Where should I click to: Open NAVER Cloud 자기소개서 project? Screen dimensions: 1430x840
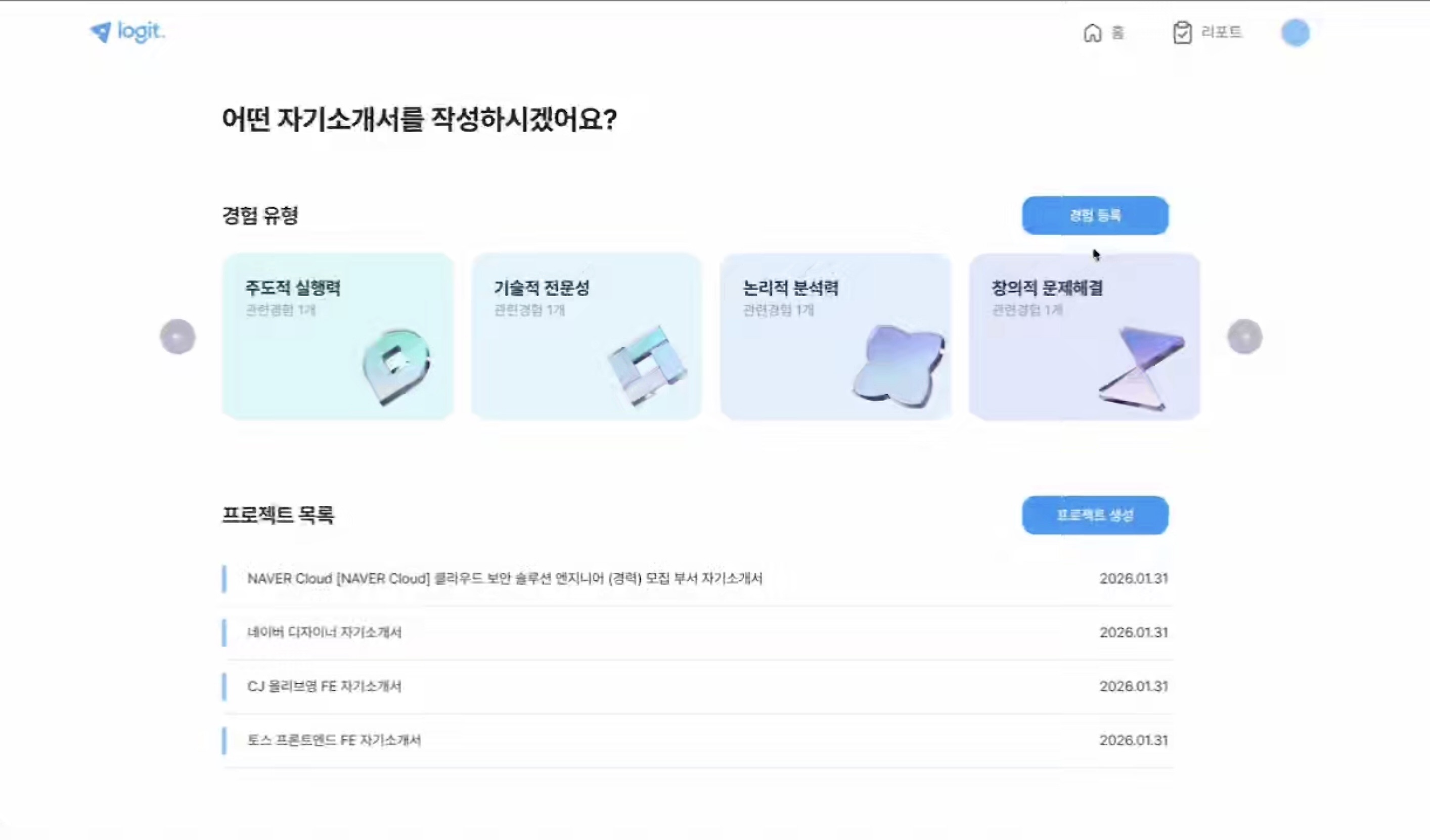[505, 579]
